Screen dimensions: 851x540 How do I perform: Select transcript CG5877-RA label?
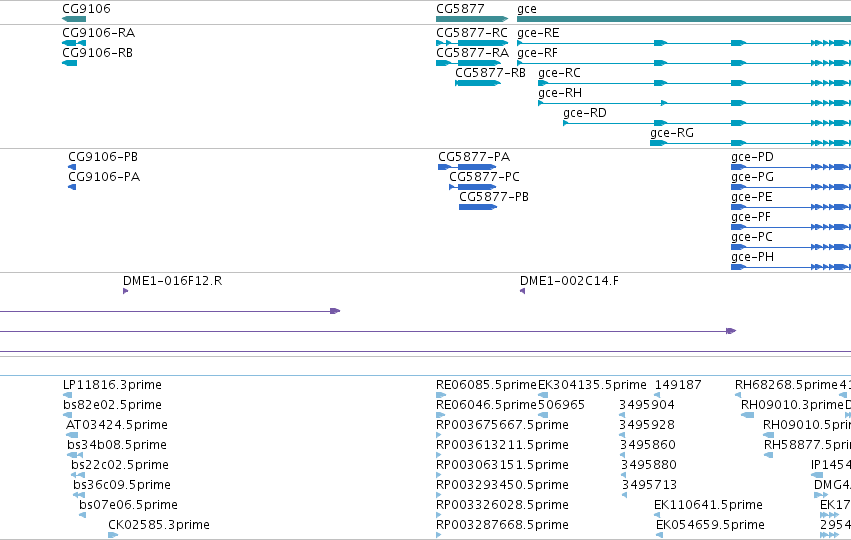473,53
